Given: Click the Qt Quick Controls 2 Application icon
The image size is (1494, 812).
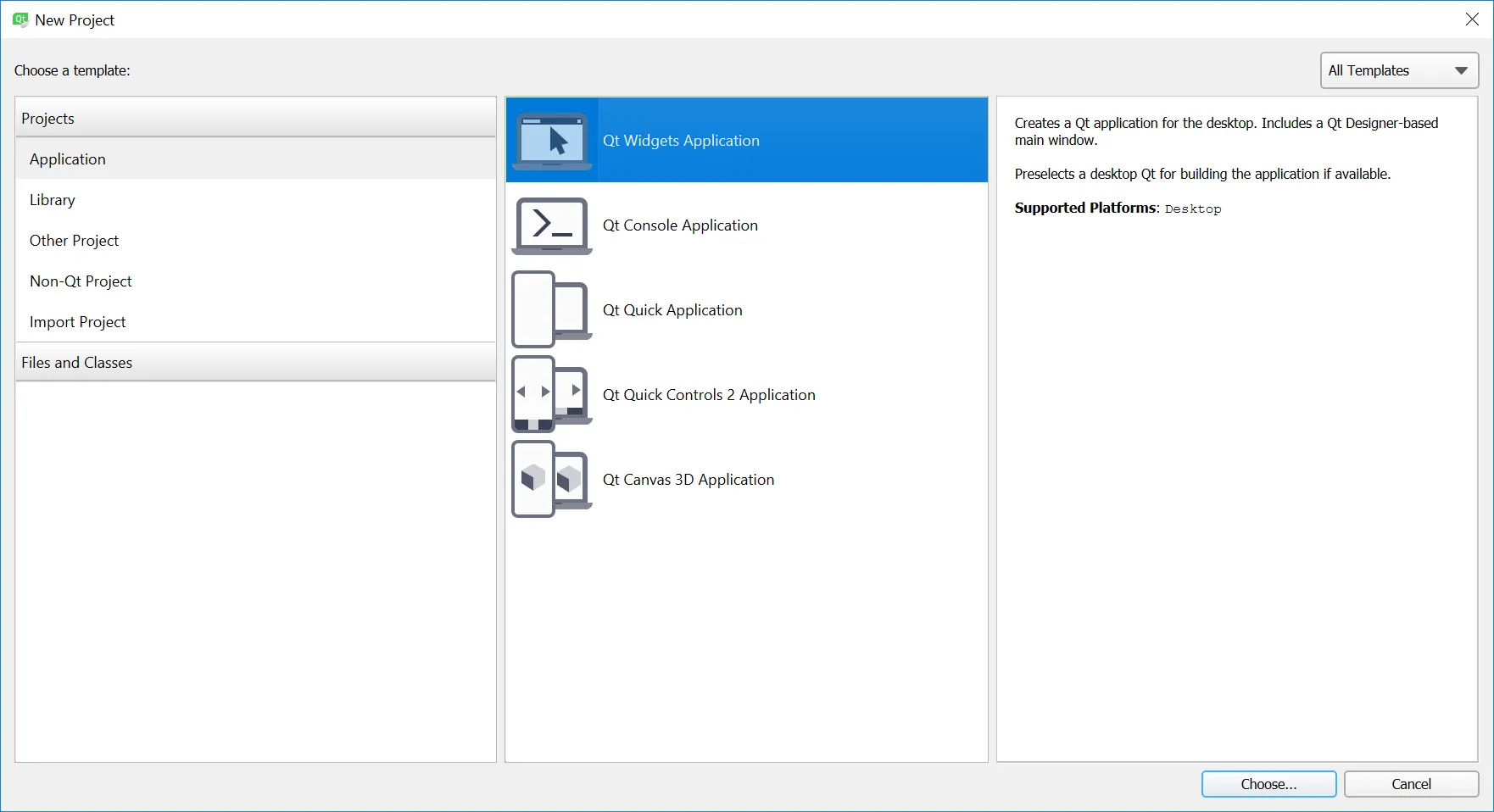Looking at the screenshot, I should click(x=552, y=394).
